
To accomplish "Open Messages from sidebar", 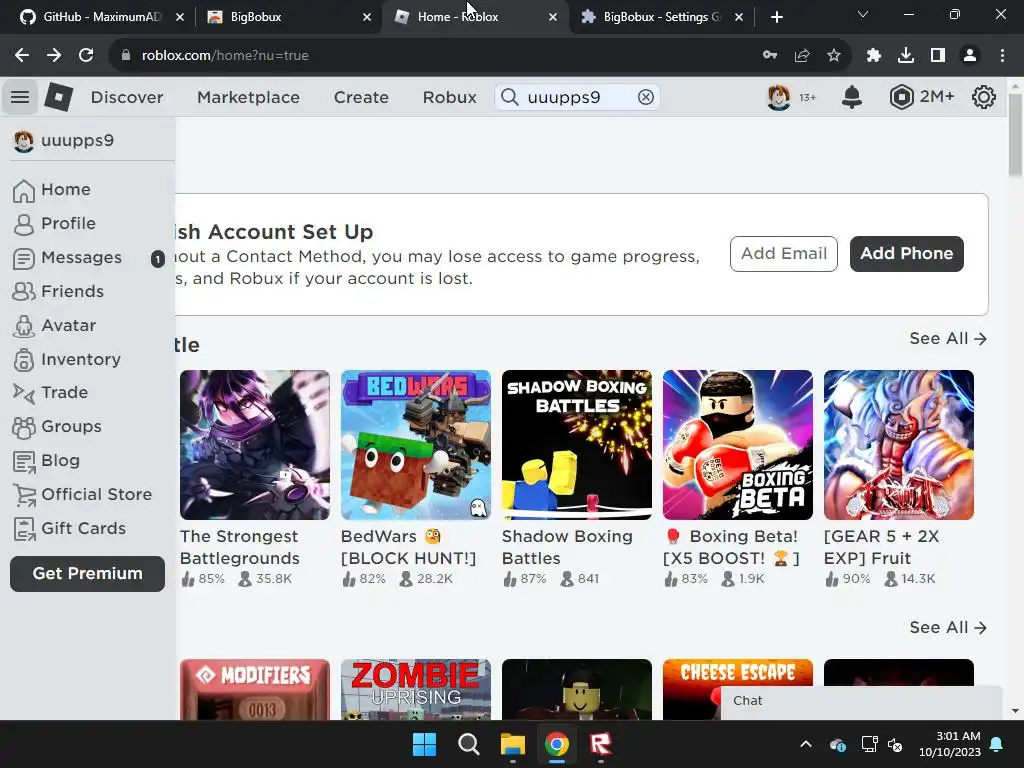I will pyautogui.click(x=88, y=257).
